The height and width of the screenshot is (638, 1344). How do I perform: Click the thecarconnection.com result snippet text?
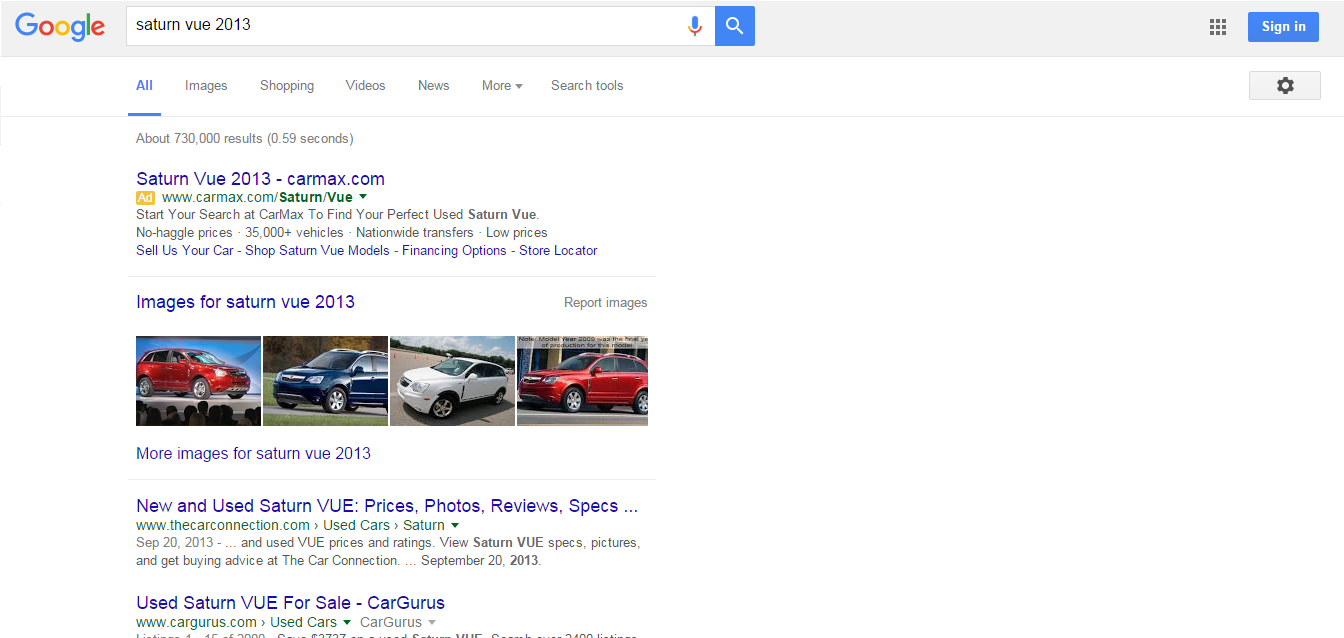point(388,552)
